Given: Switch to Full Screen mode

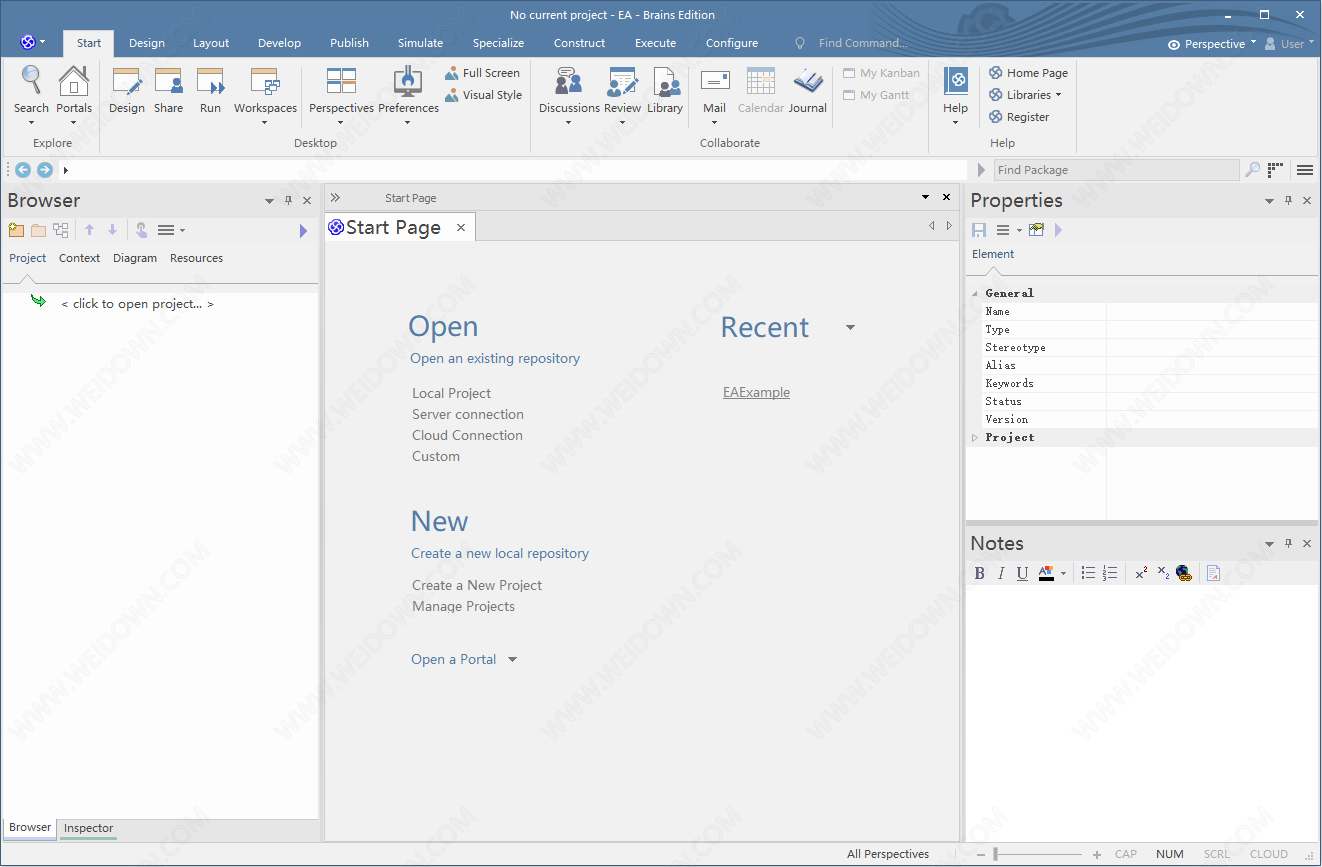Looking at the screenshot, I should pyautogui.click(x=482, y=73).
